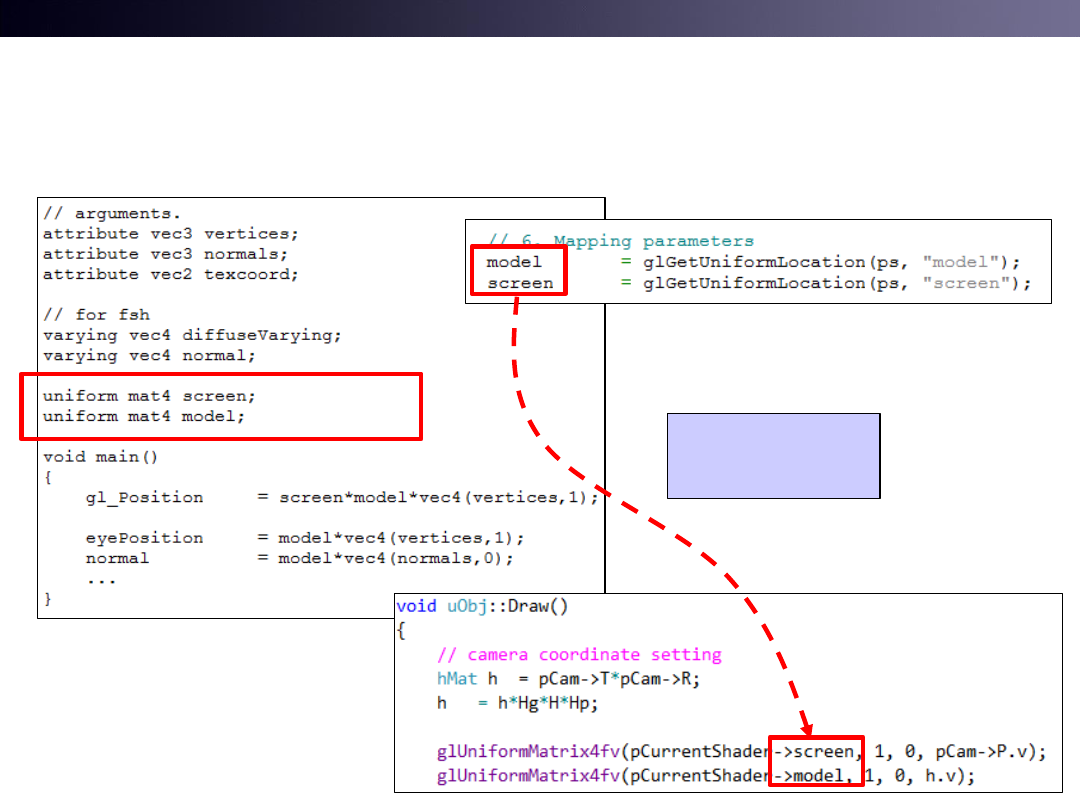Click the glGetUniformLocation call with "model" string
The width and height of the screenshot is (1080, 810).
point(830,262)
